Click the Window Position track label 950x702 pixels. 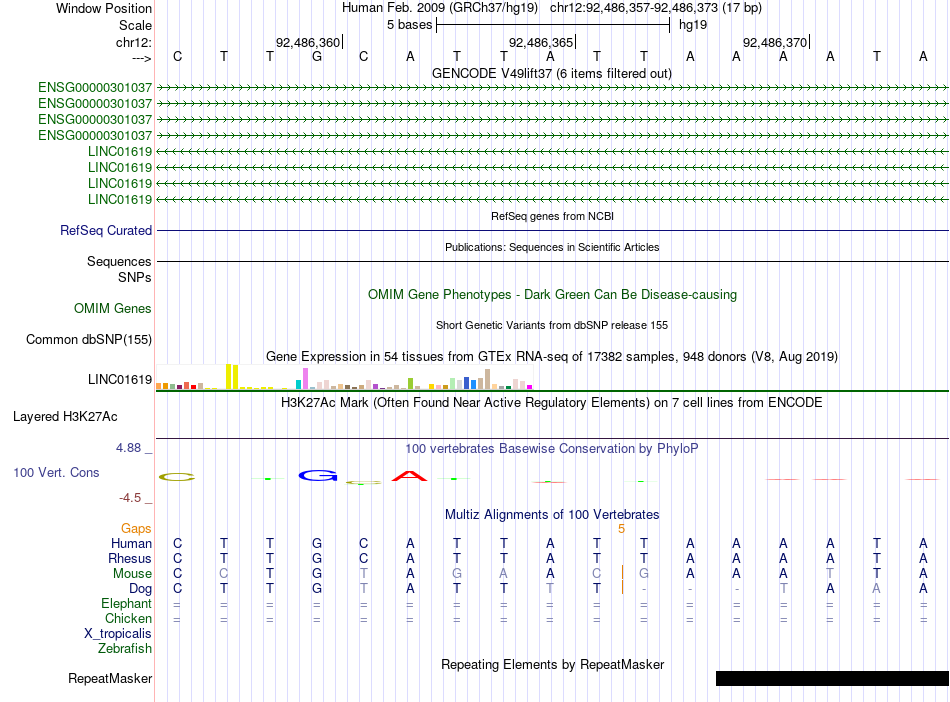coord(104,8)
